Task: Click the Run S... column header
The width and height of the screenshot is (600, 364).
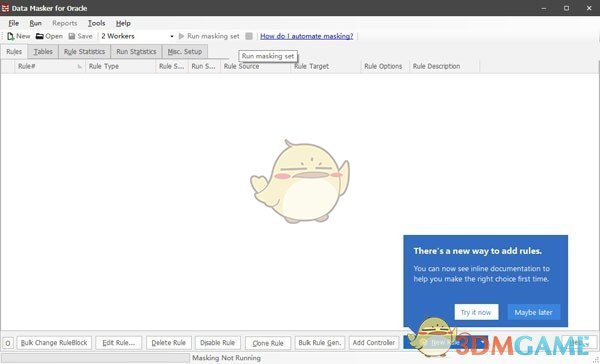Action: [204, 66]
